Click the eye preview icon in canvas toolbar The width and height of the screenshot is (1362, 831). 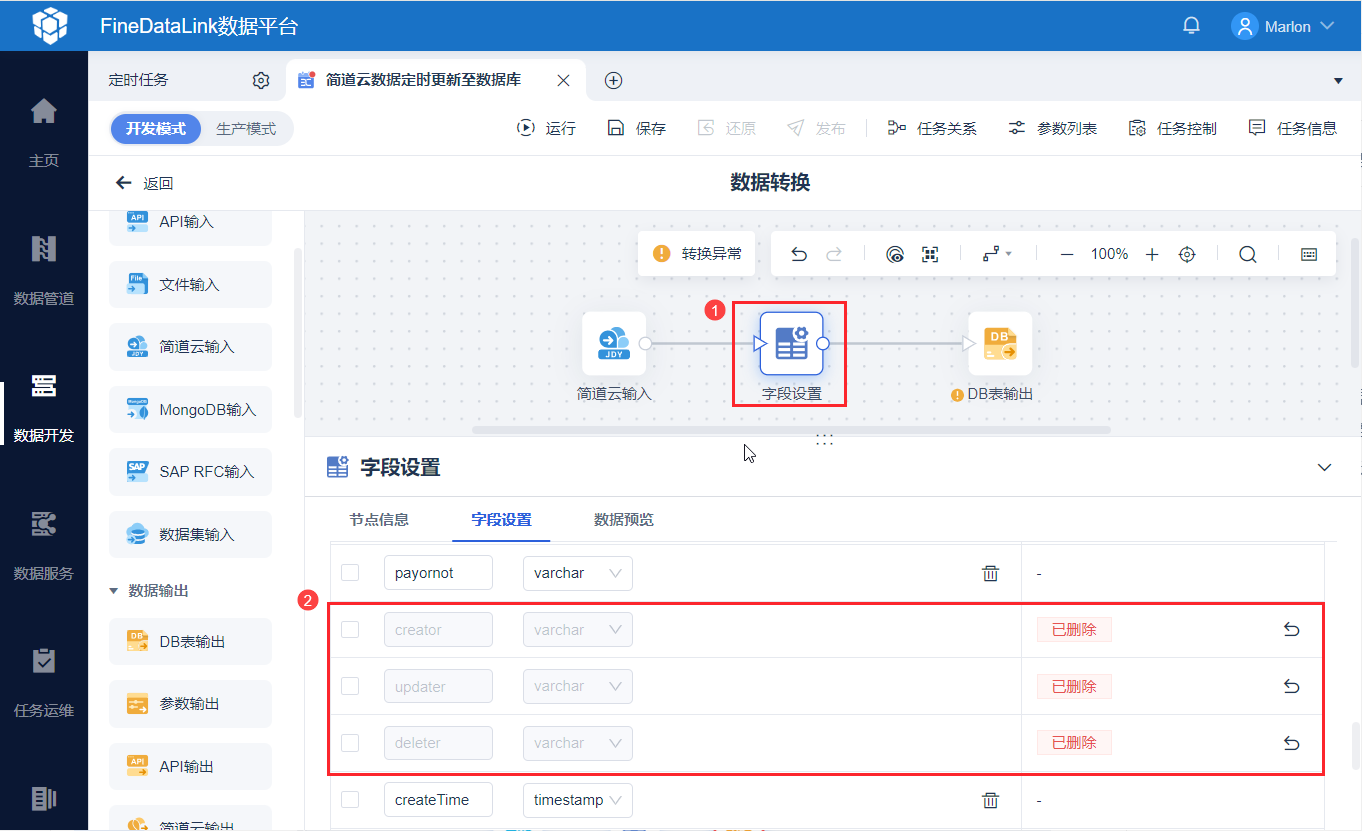coord(895,254)
